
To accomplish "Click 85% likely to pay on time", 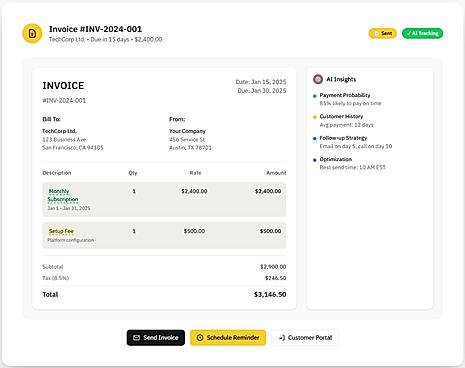I will tap(350, 103).
